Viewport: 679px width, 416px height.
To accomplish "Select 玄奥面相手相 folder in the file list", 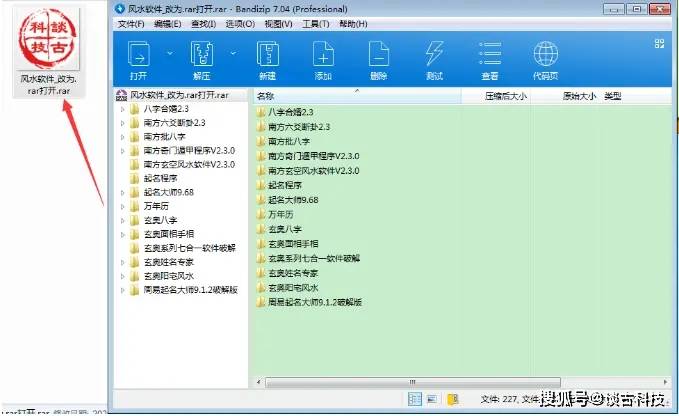I will point(287,244).
